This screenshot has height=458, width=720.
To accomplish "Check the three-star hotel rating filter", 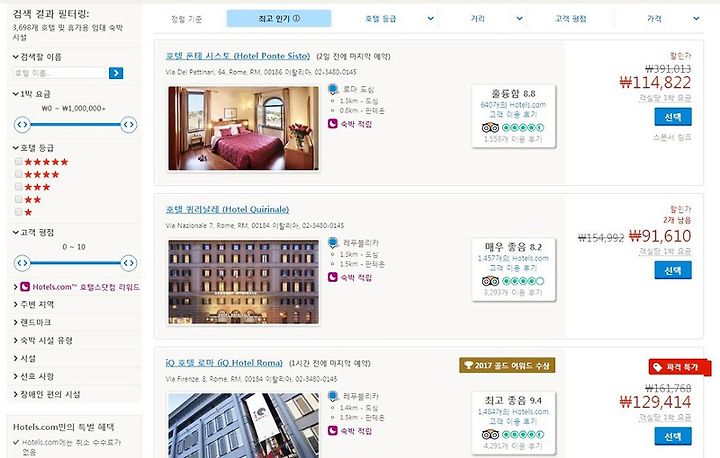I will click(x=18, y=187).
